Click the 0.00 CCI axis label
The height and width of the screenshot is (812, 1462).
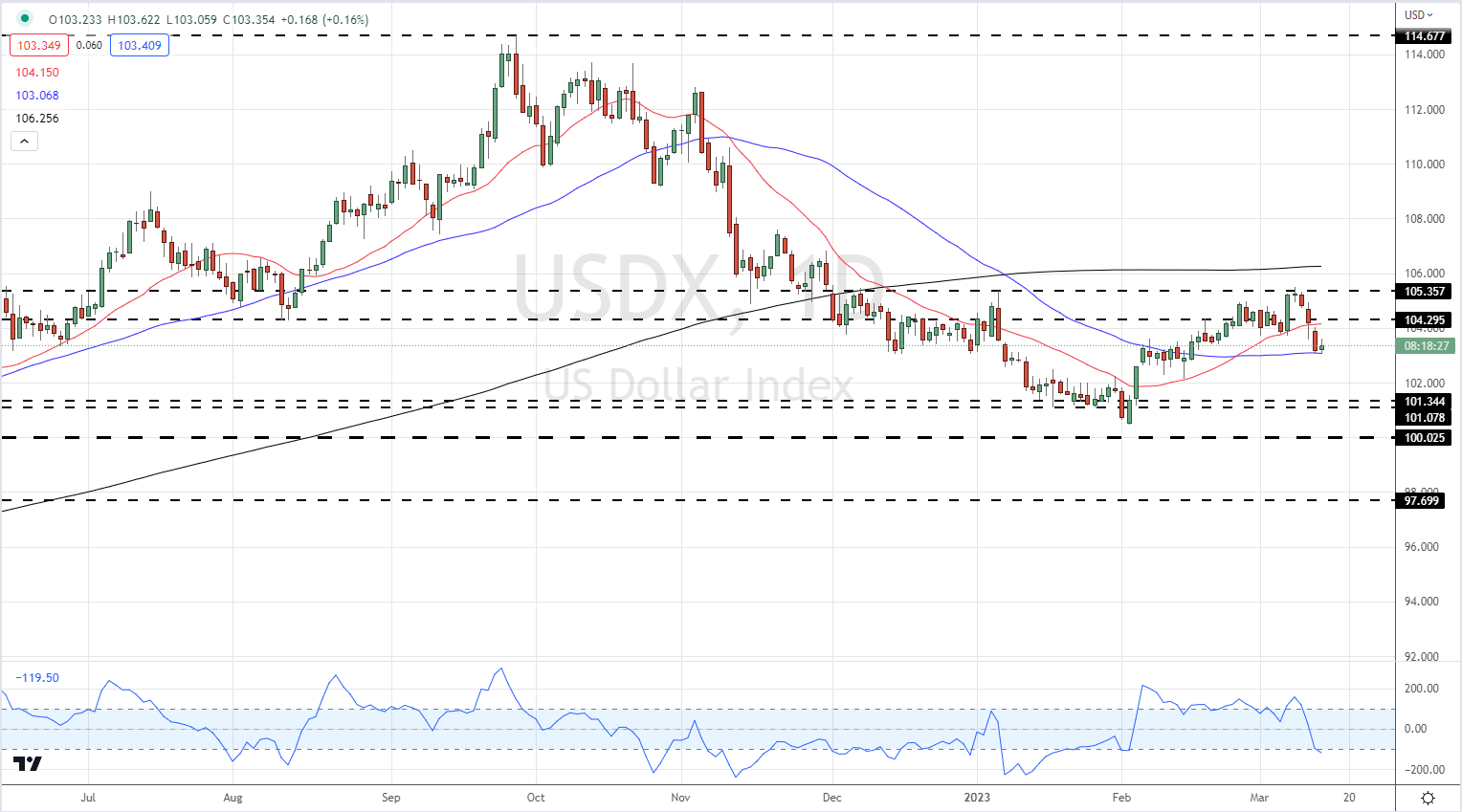[x=1414, y=729]
